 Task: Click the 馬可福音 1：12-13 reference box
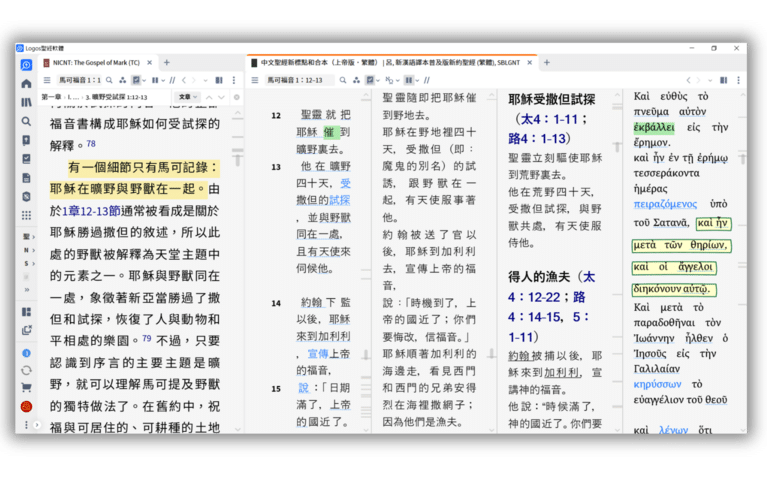pyautogui.click(x=299, y=80)
